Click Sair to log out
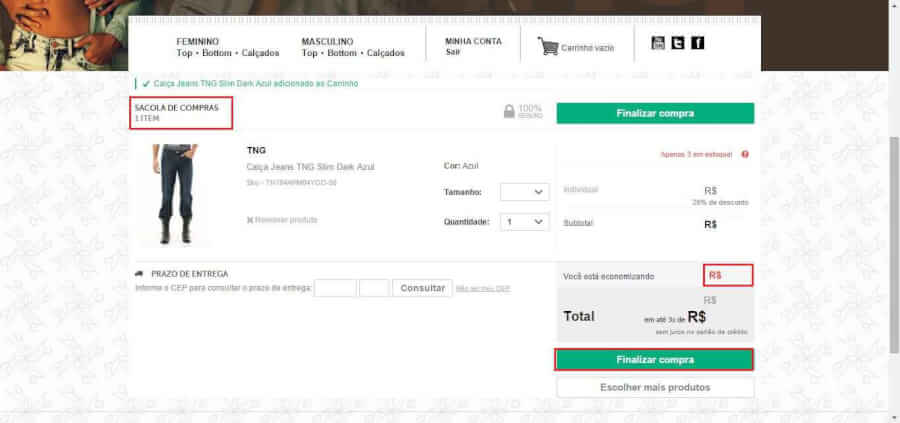900x423 pixels. pyautogui.click(x=451, y=52)
